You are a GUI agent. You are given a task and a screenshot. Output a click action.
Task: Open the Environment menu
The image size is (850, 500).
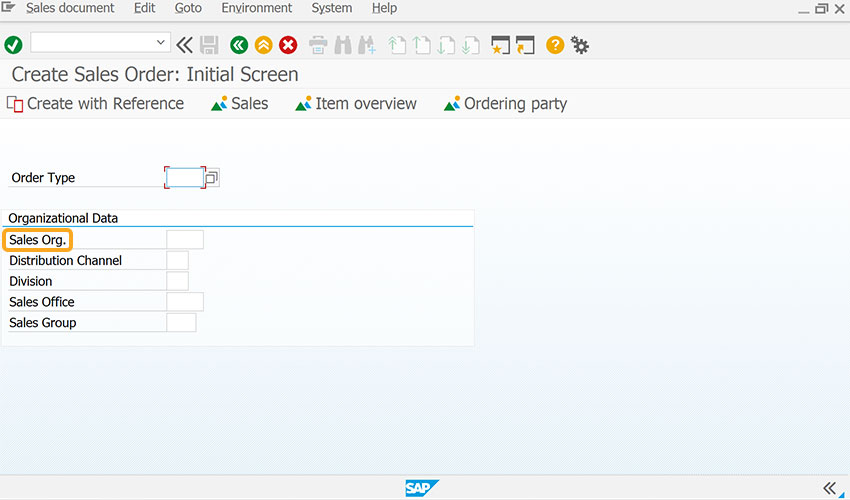point(256,8)
